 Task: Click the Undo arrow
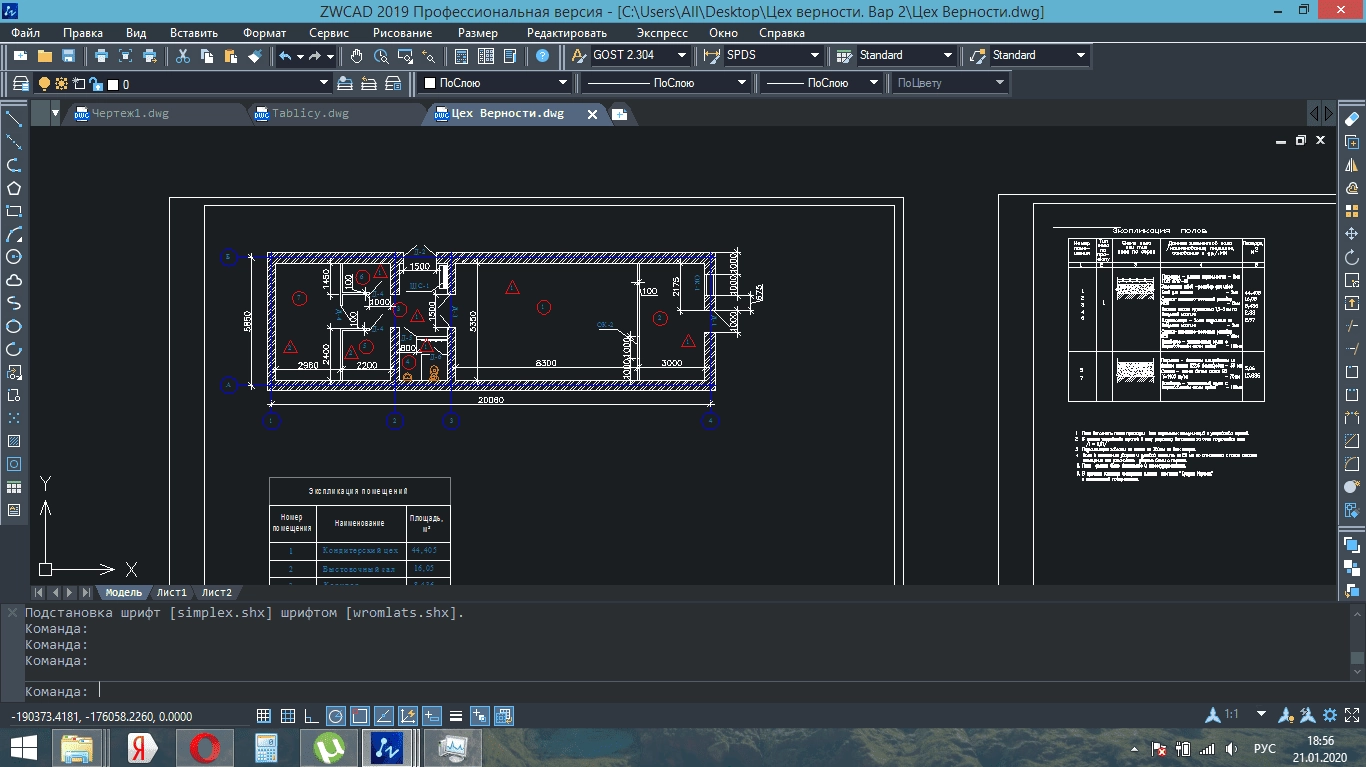(x=285, y=56)
